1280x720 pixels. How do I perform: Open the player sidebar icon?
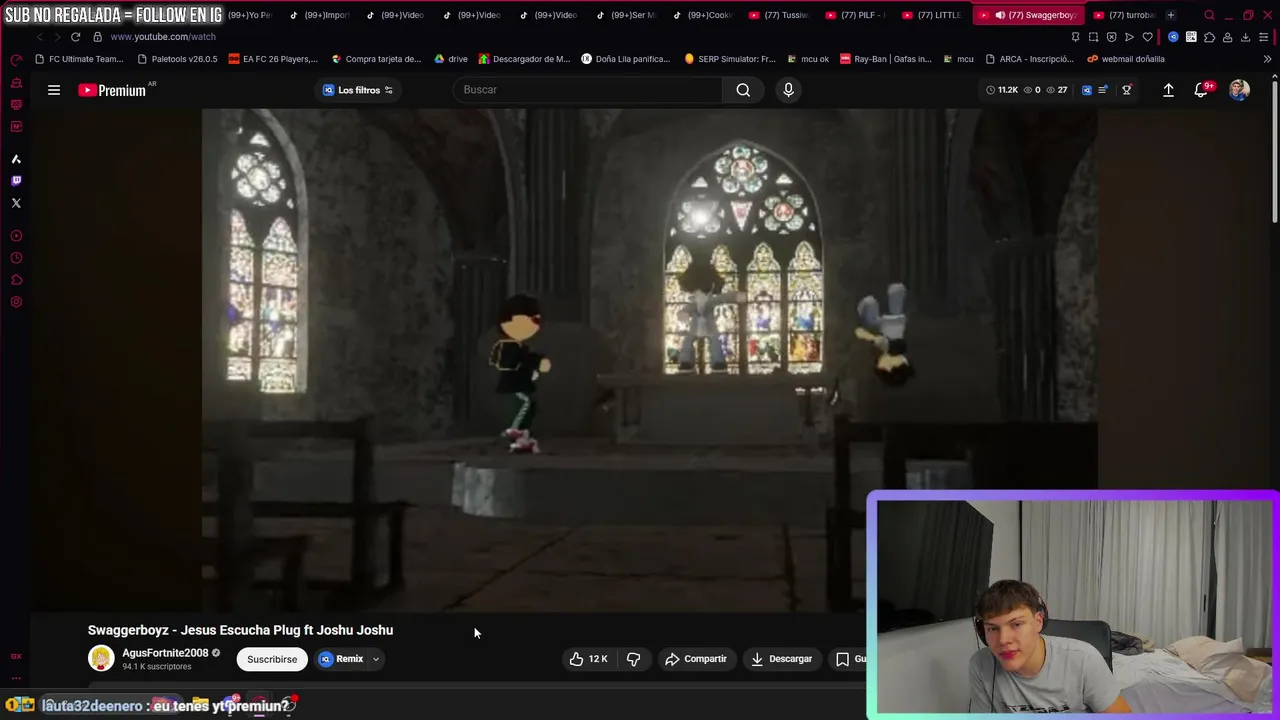pos(16,236)
